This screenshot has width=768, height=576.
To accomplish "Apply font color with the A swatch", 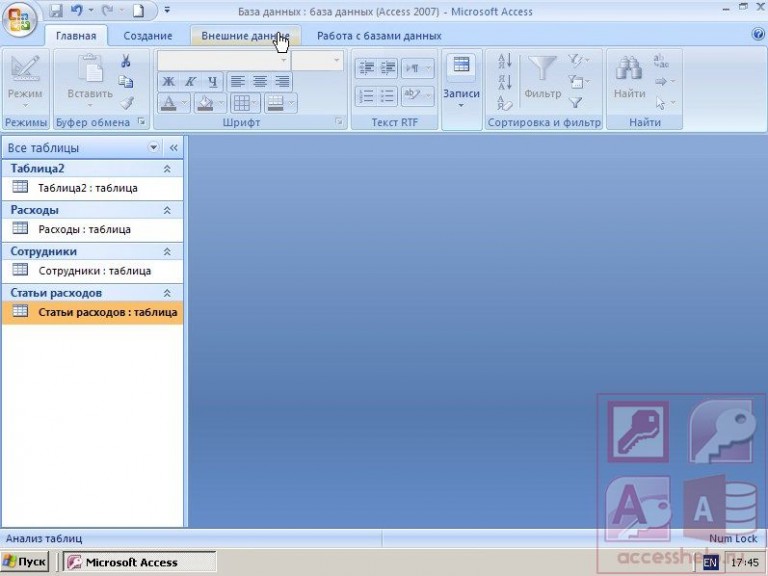I will (x=169, y=103).
